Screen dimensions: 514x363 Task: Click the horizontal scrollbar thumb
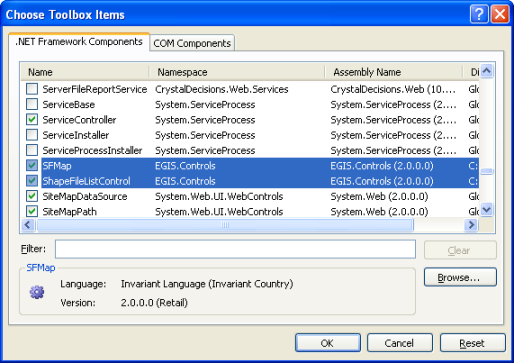(225, 225)
